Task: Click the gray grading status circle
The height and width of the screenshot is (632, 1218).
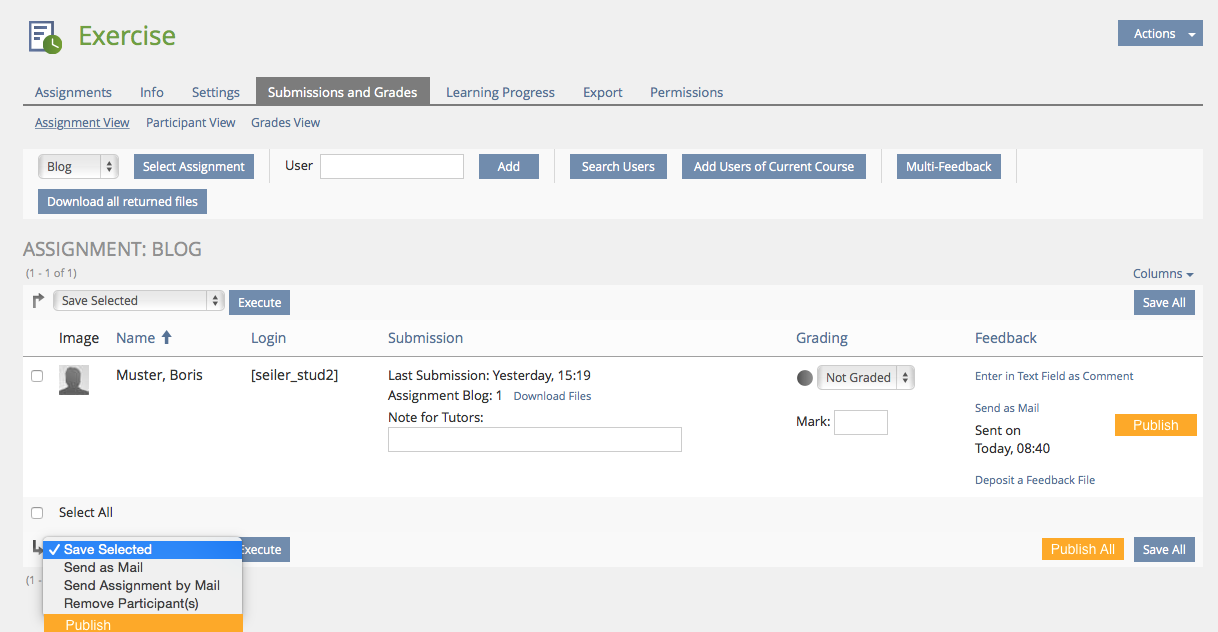Action: [804, 378]
